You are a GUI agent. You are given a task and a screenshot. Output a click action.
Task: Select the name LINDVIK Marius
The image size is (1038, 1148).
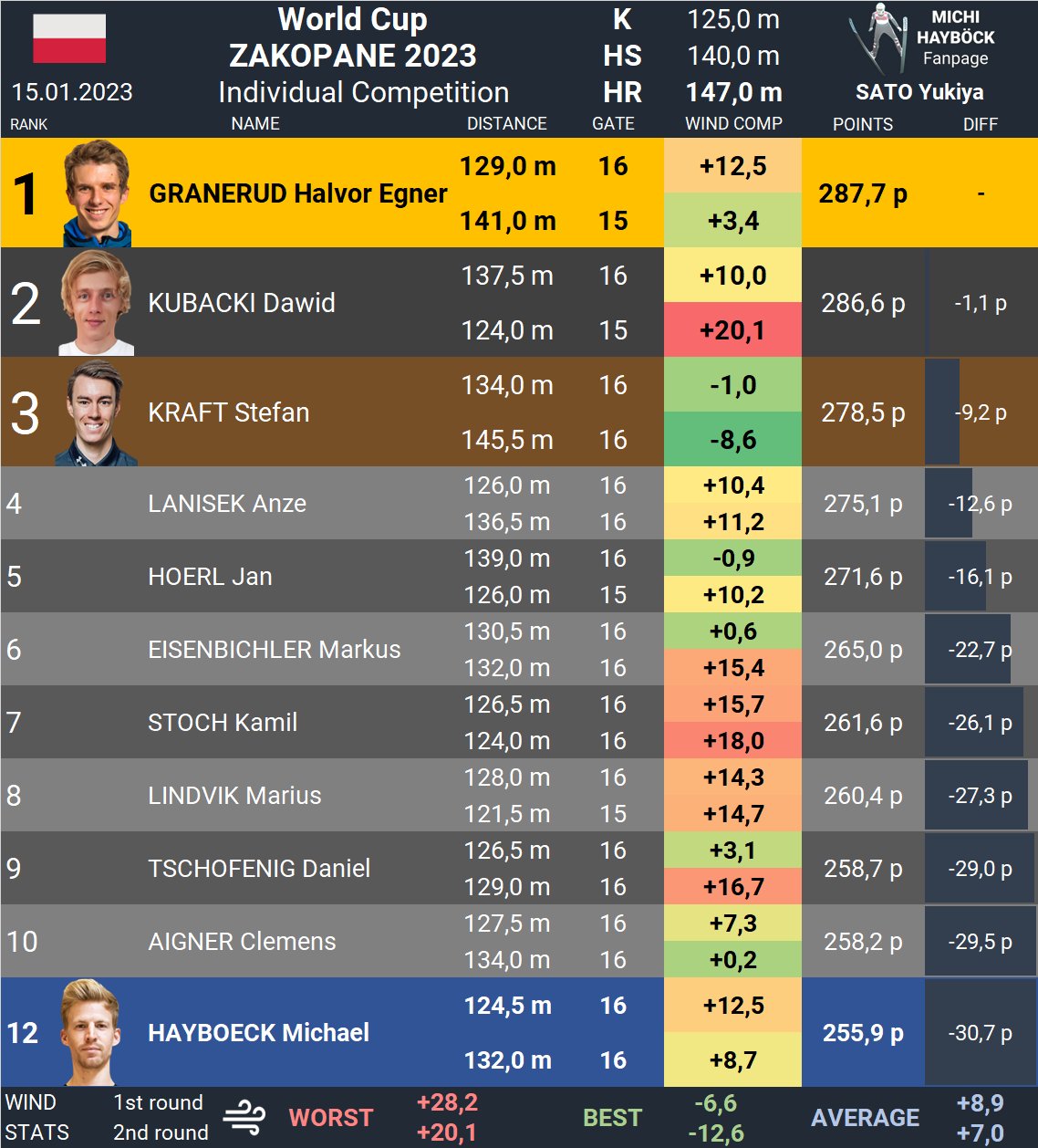[x=234, y=796]
